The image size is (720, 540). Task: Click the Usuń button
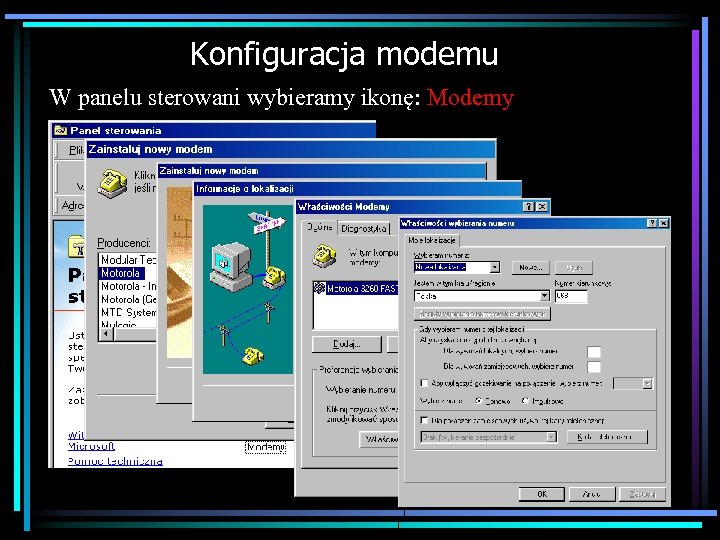point(574,267)
